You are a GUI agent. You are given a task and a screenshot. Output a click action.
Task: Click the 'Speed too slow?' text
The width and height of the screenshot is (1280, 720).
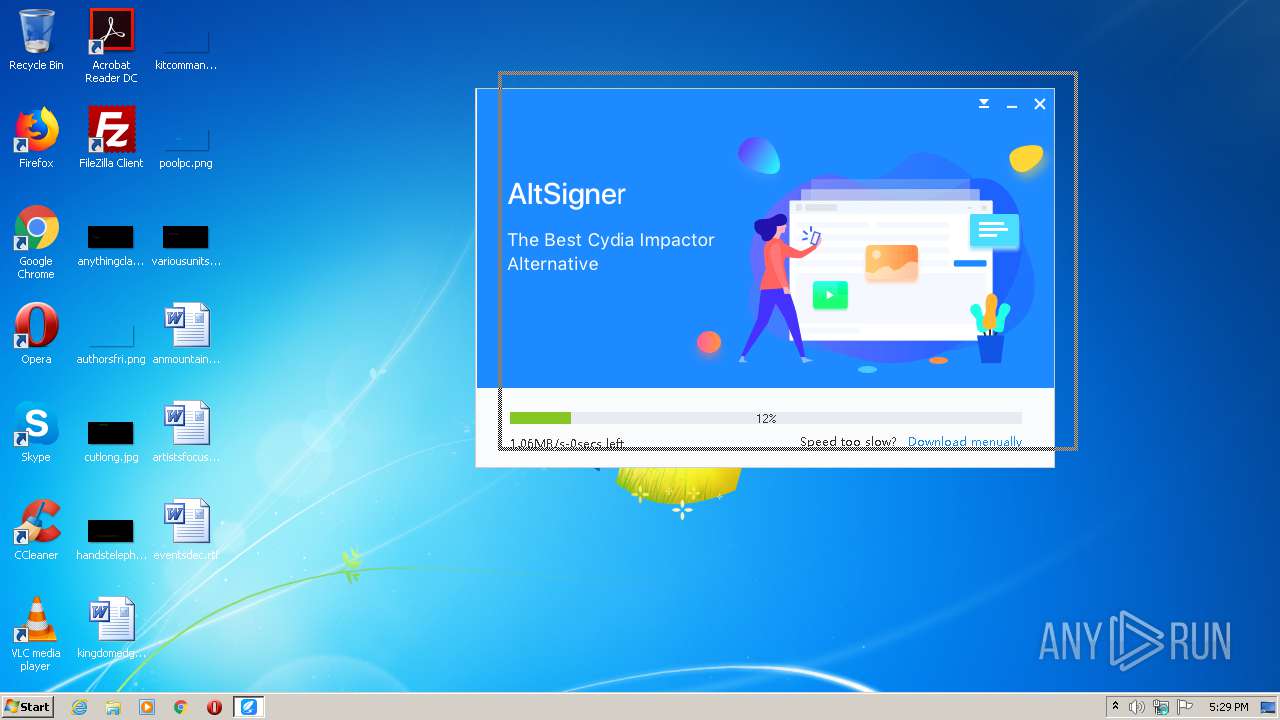pos(848,442)
